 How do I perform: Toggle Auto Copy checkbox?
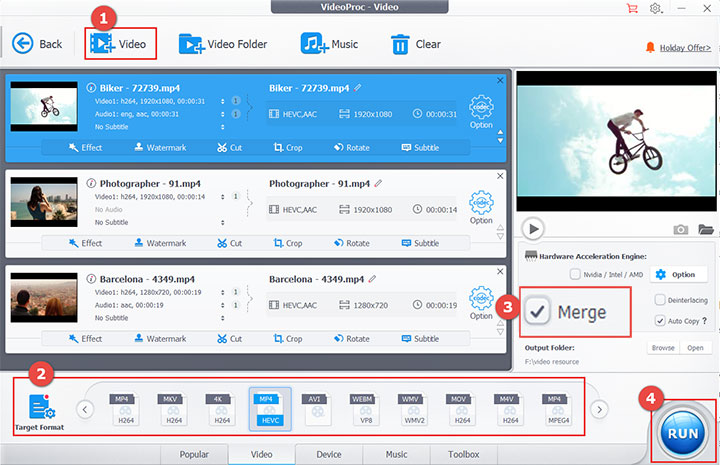(x=660, y=320)
